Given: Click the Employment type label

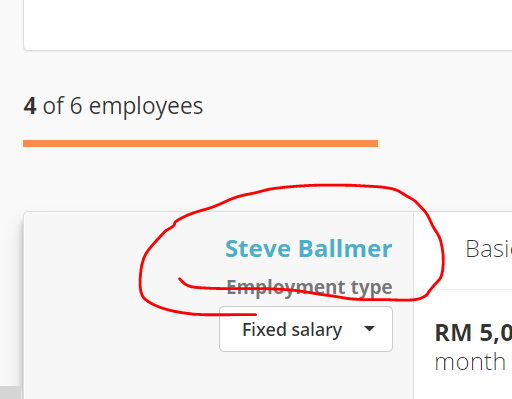Looking at the screenshot, I should coord(310,287).
